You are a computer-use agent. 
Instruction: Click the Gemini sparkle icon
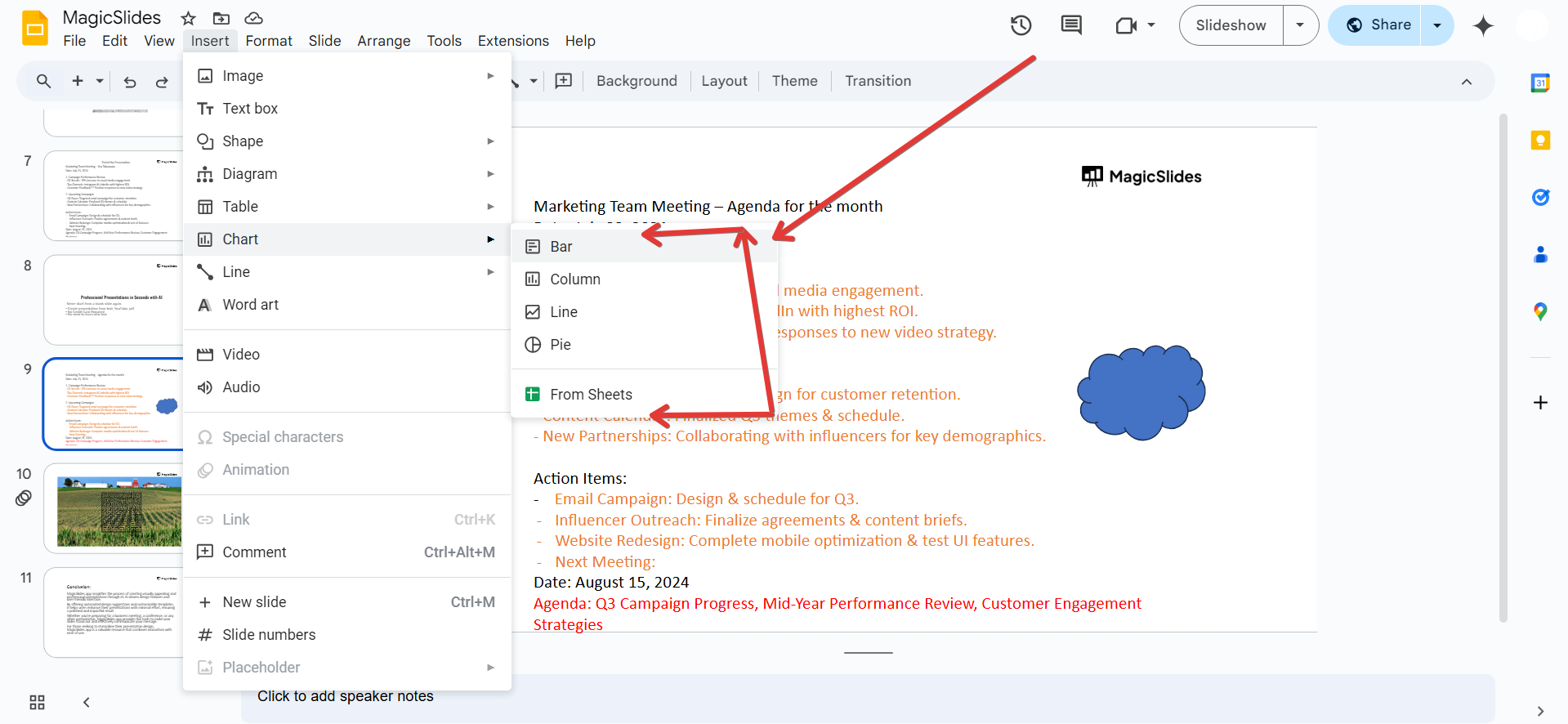(1483, 26)
